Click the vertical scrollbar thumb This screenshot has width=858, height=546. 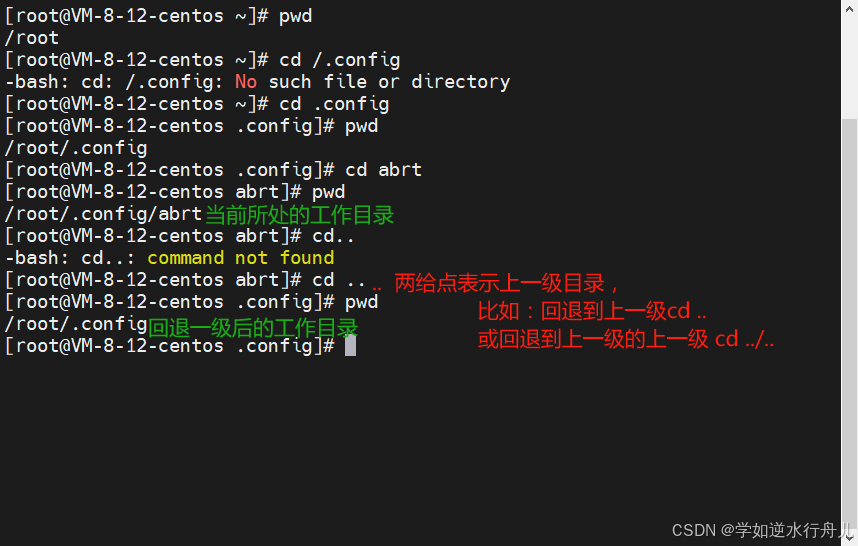(849, 326)
